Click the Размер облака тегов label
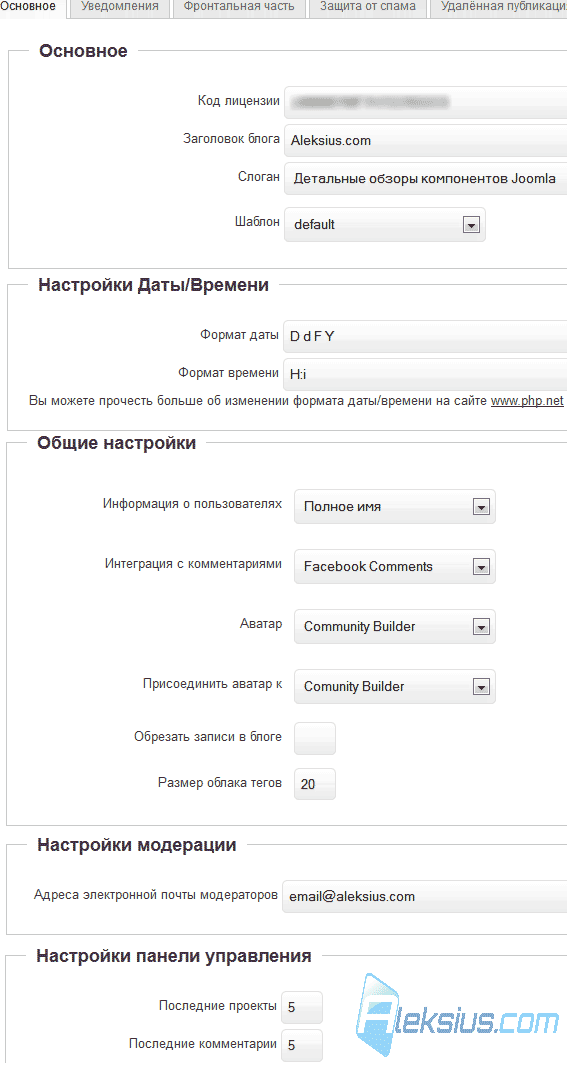Viewport: 567px width, 1068px height. point(219,783)
